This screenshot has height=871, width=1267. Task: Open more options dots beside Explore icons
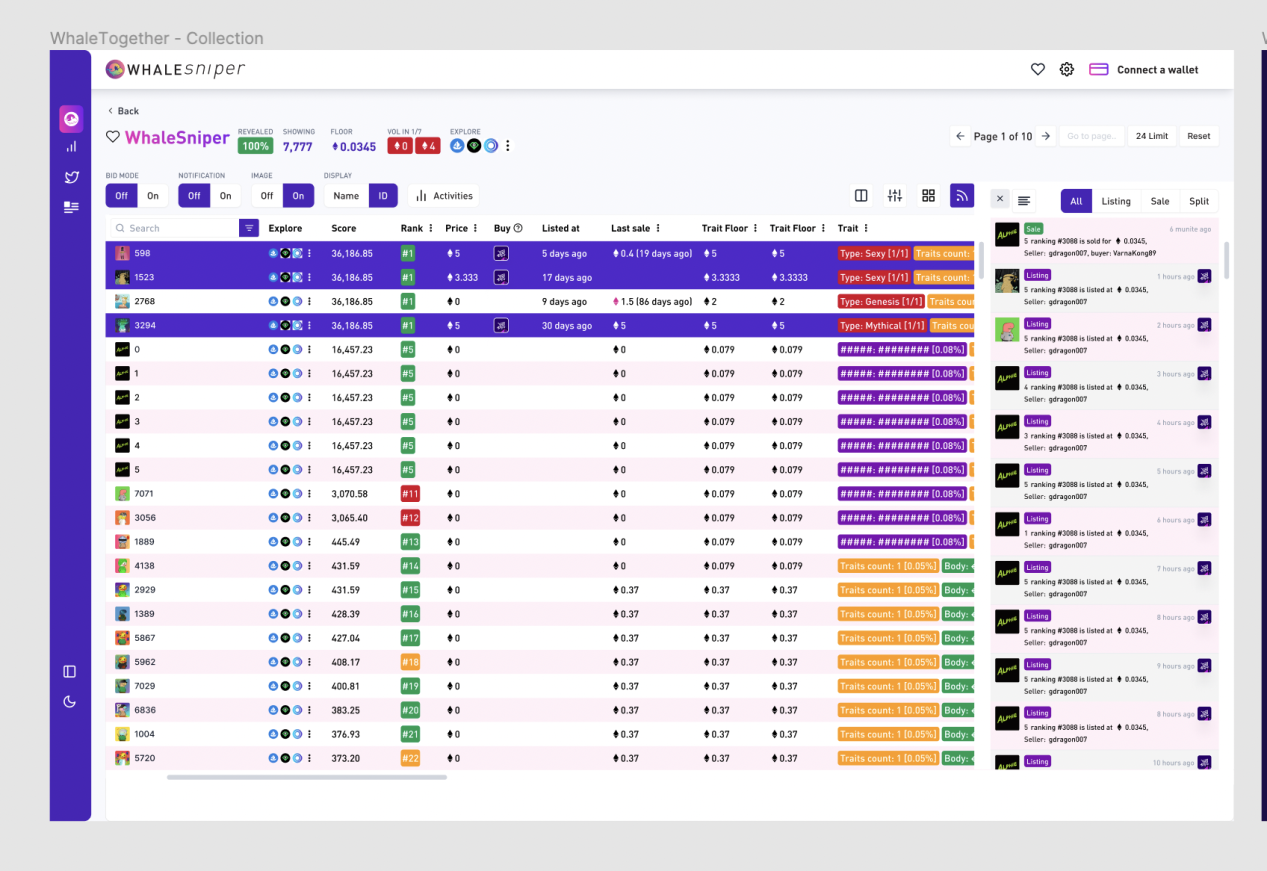tap(508, 146)
